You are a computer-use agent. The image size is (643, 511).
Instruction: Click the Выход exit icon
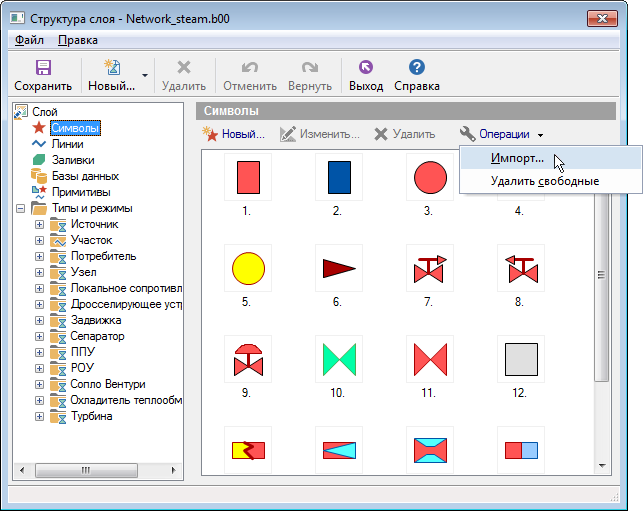tap(365, 68)
